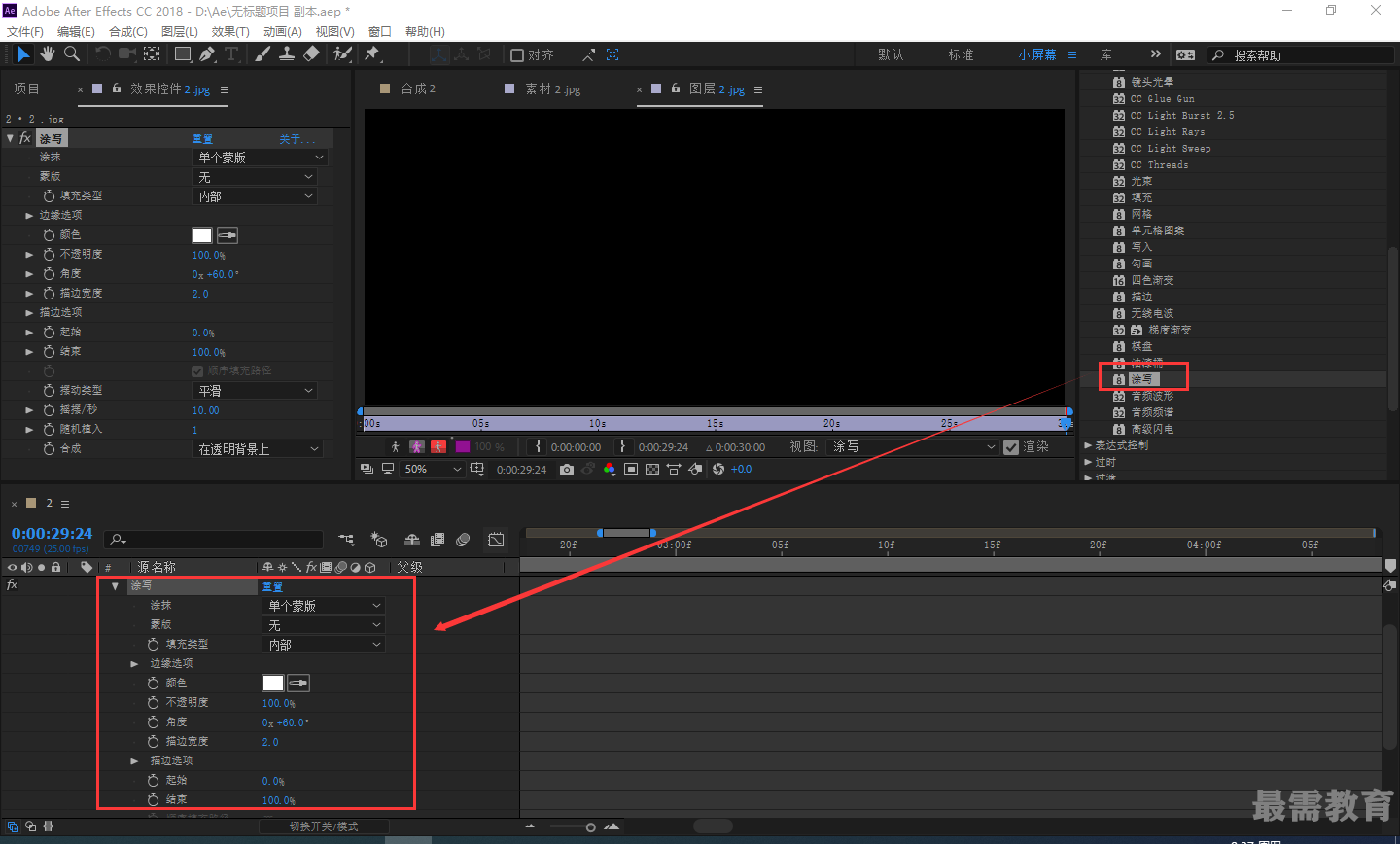Toggle 结束 stopwatch in effect controls
The height and width of the screenshot is (844, 1400).
pos(49,351)
